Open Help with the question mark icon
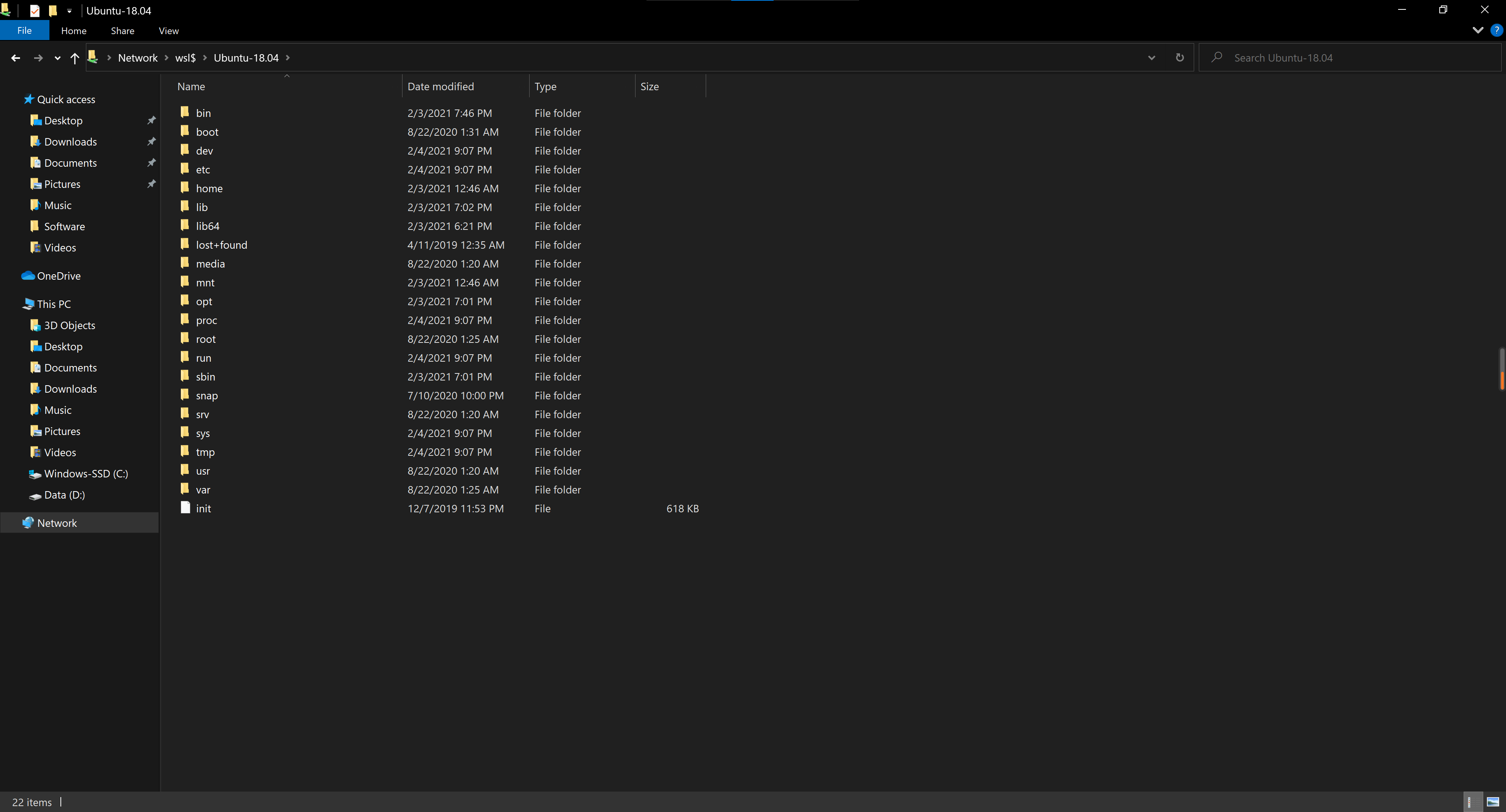This screenshot has height=812, width=1506. tap(1496, 30)
